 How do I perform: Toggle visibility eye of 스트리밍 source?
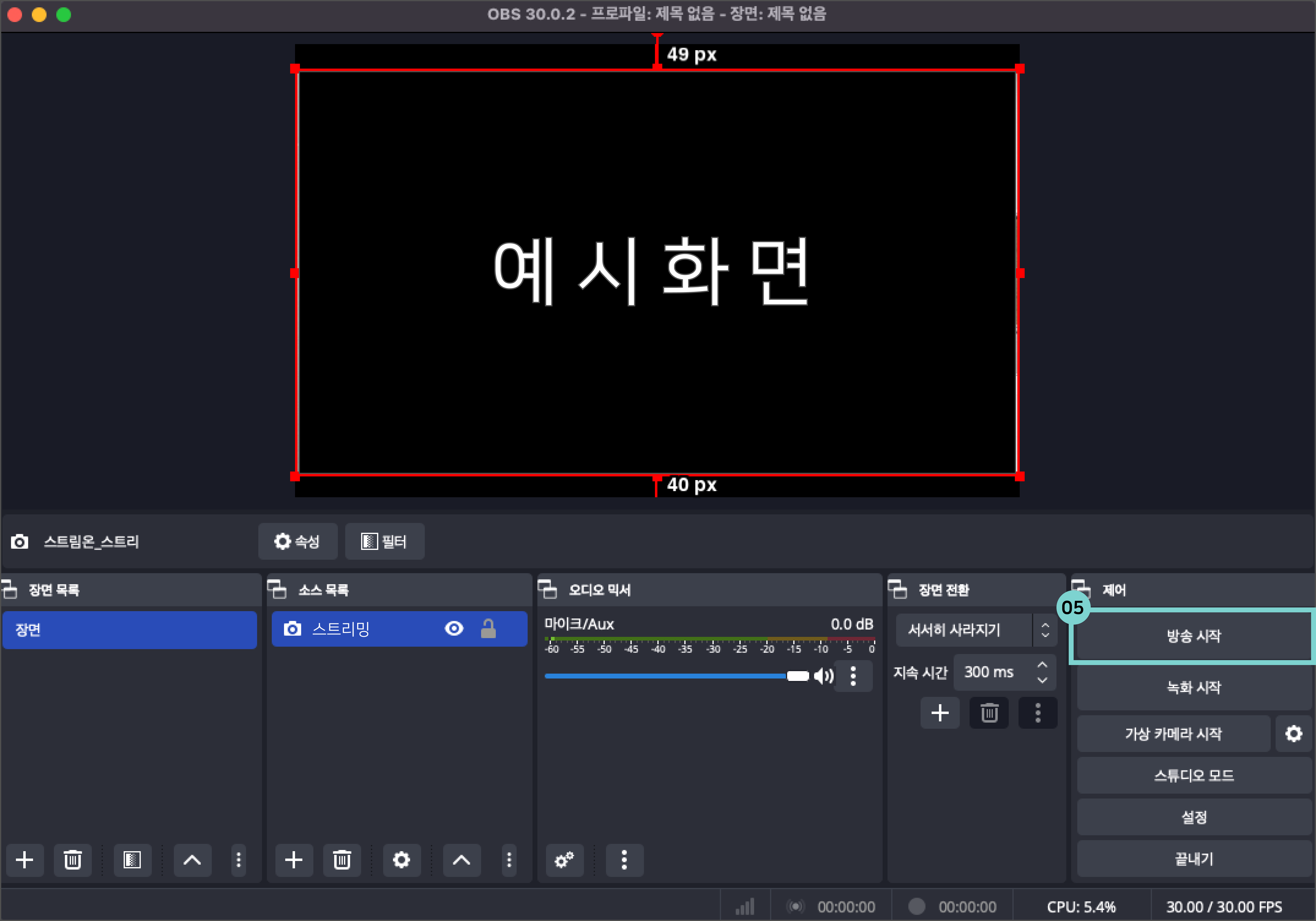click(x=454, y=629)
